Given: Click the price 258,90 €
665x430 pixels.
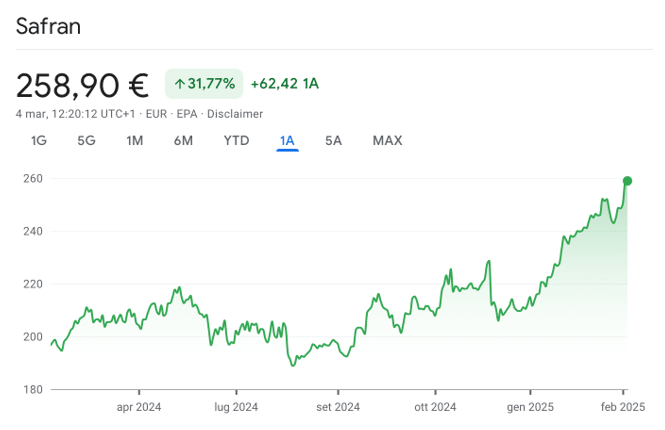Looking at the screenshot, I should [82, 85].
